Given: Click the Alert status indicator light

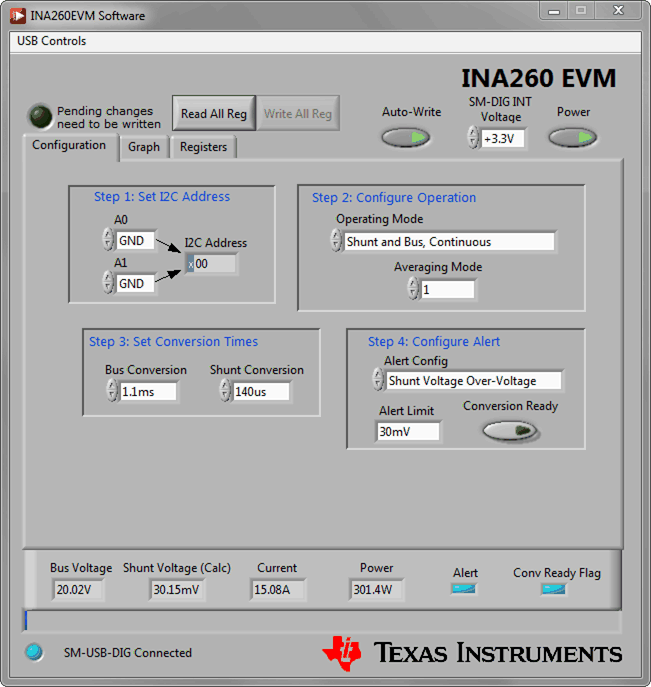Looking at the screenshot, I should point(464,589).
